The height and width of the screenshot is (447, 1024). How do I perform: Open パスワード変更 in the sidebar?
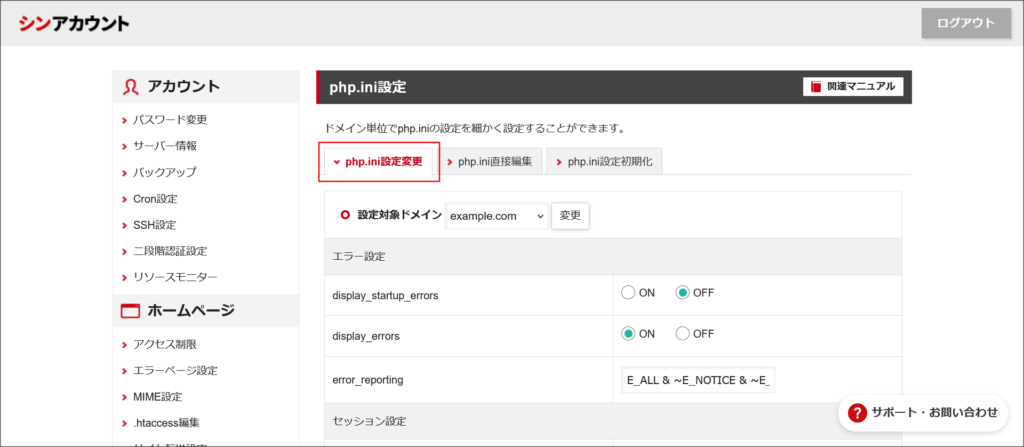(170, 120)
